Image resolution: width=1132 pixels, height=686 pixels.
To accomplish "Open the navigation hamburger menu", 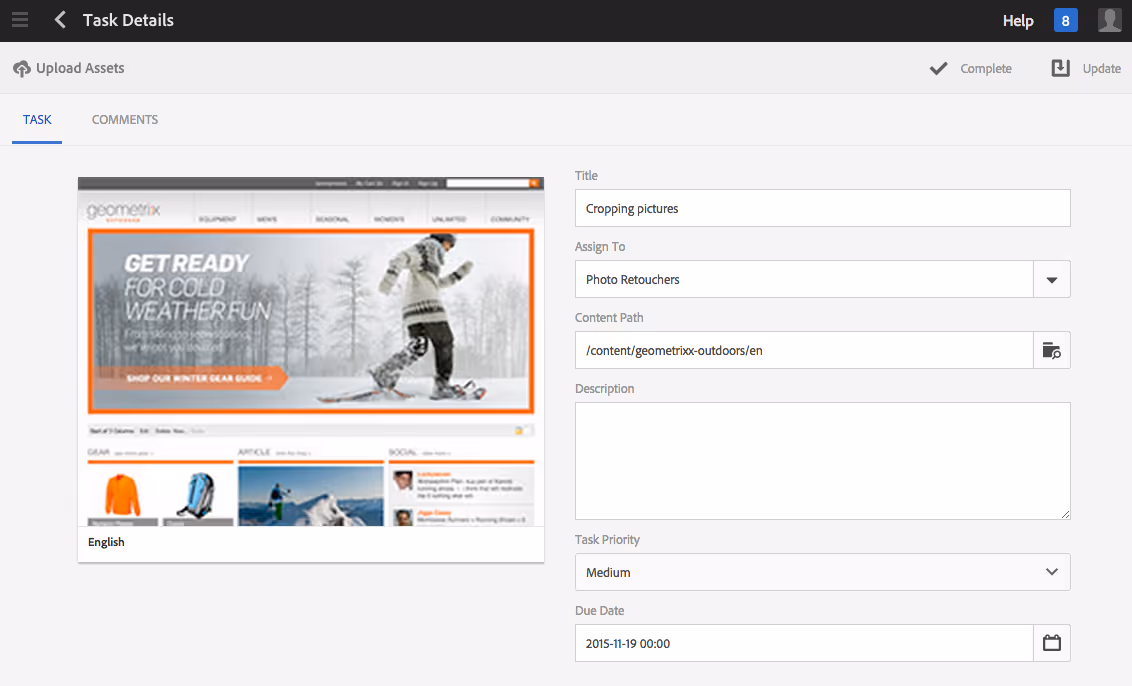I will click(x=20, y=19).
